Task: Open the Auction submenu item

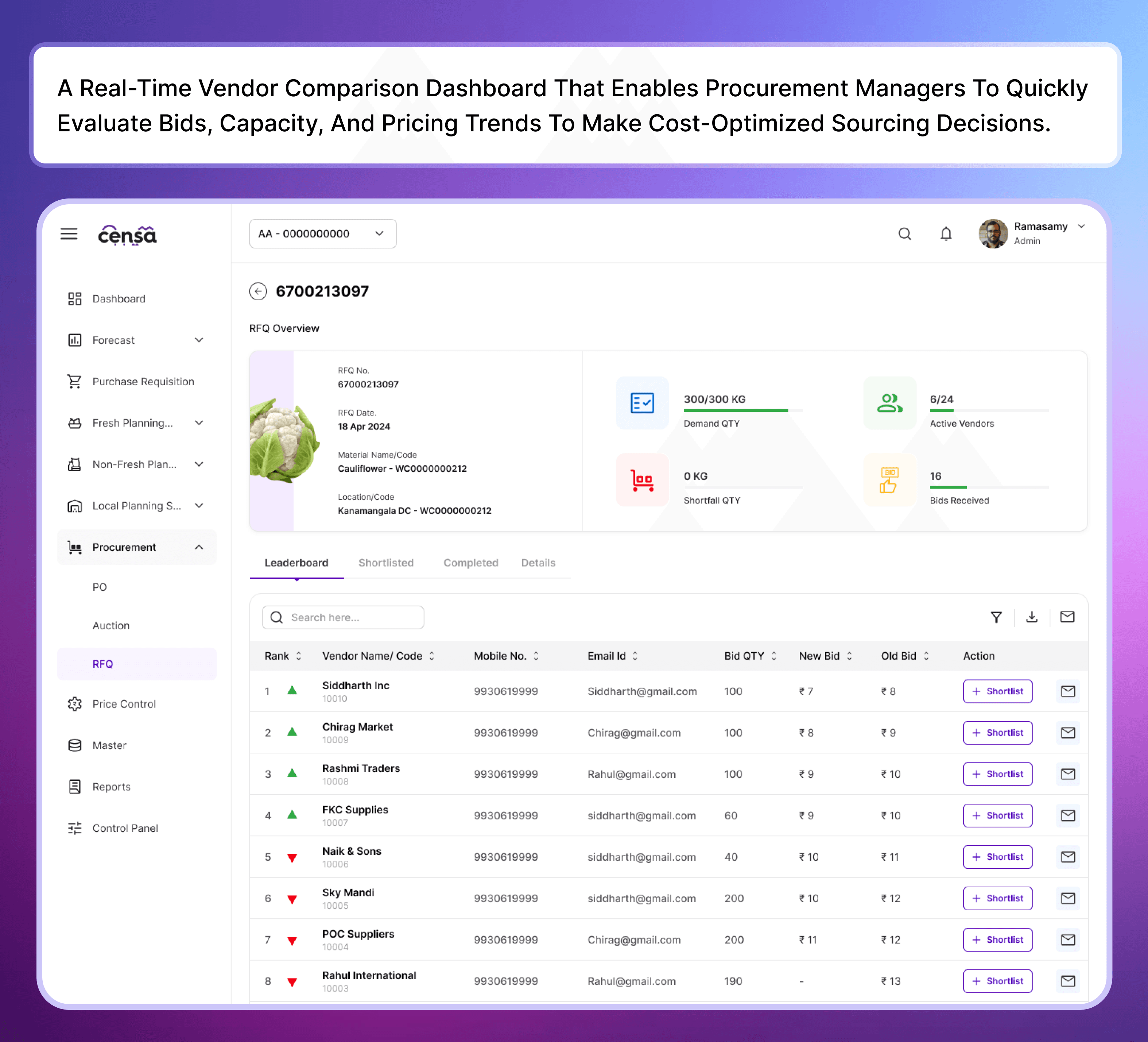Action: pos(111,625)
